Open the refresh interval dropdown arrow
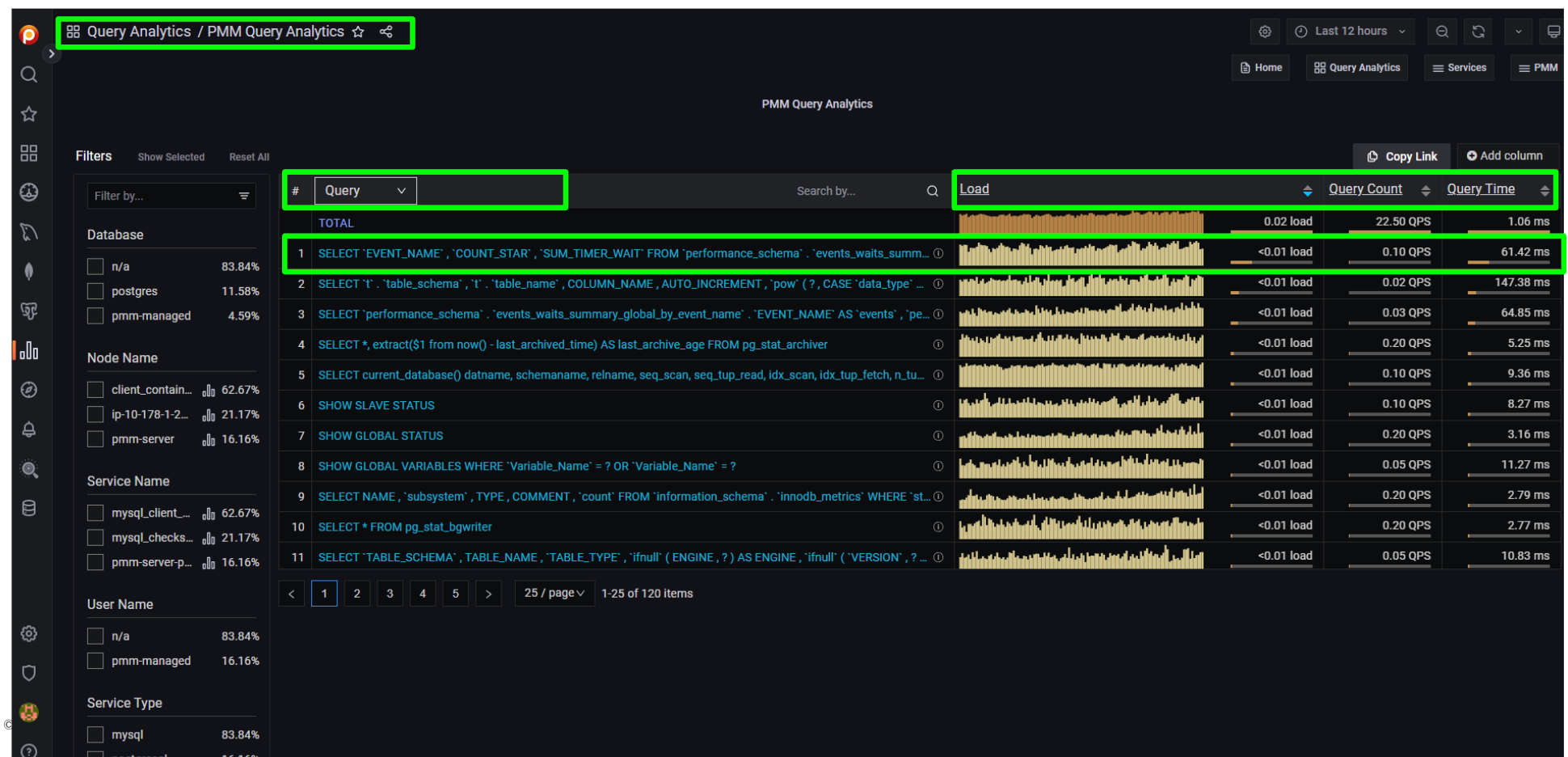Image resolution: width=1568 pixels, height=757 pixels. tap(1518, 32)
